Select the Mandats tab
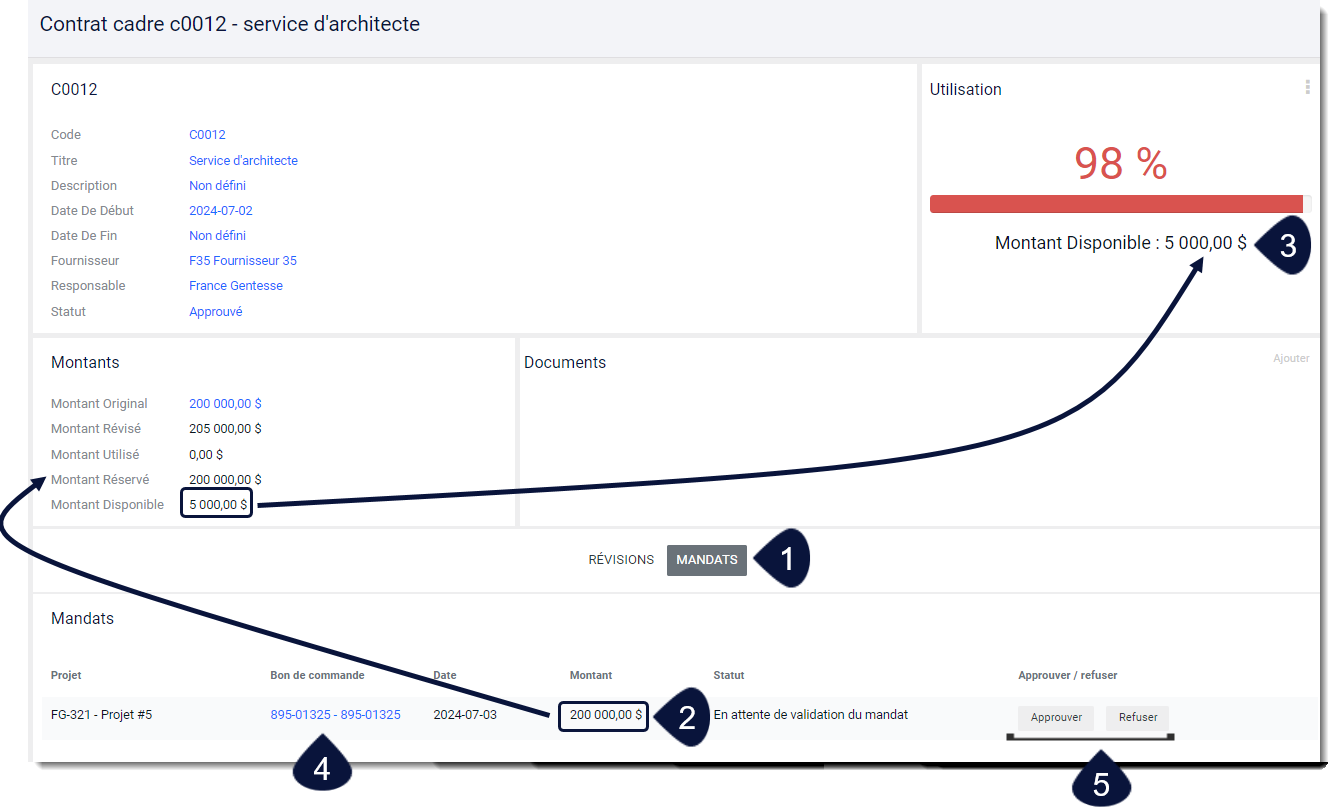 707,560
